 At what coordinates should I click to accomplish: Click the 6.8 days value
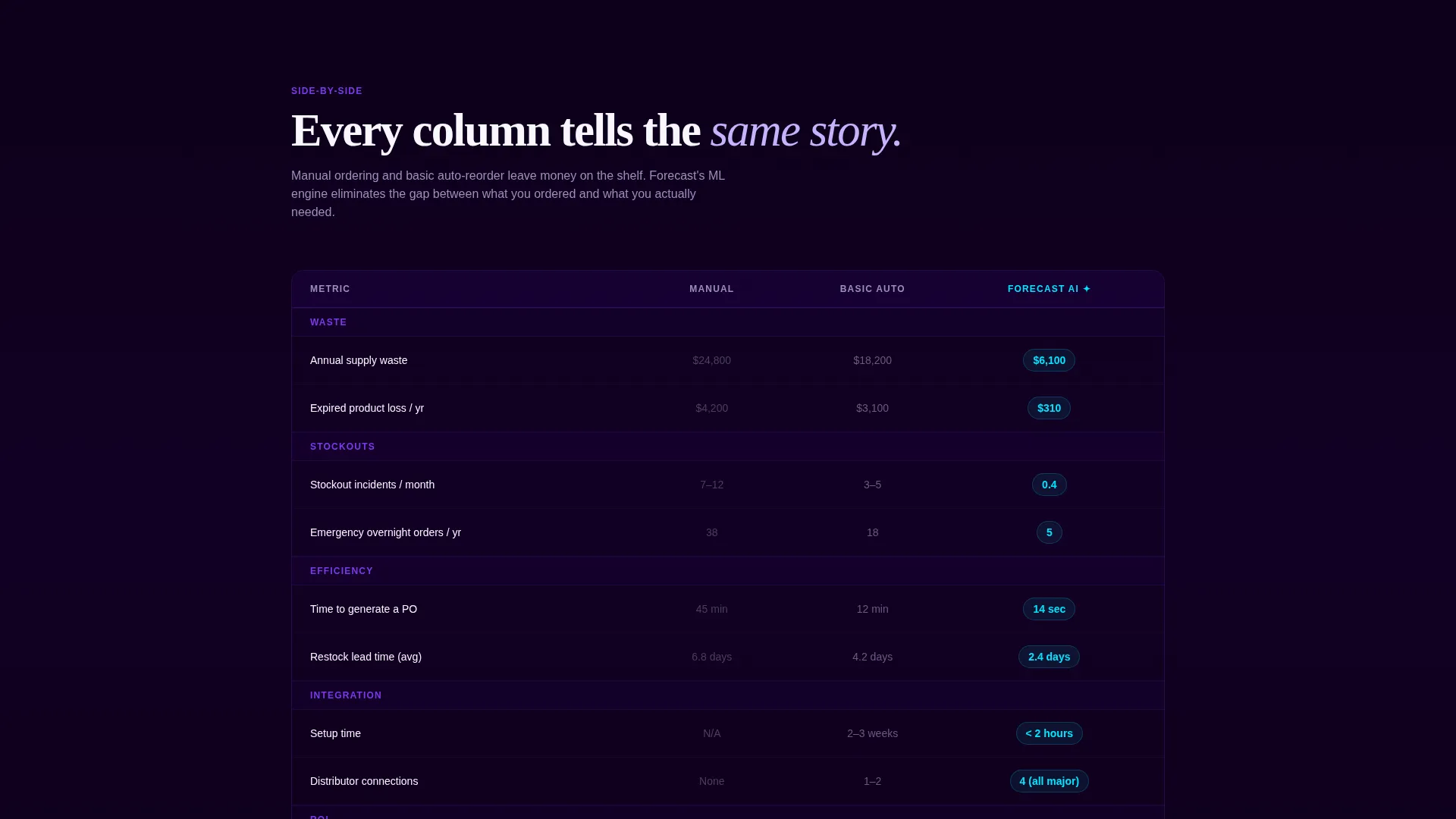click(x=711, y=657)
